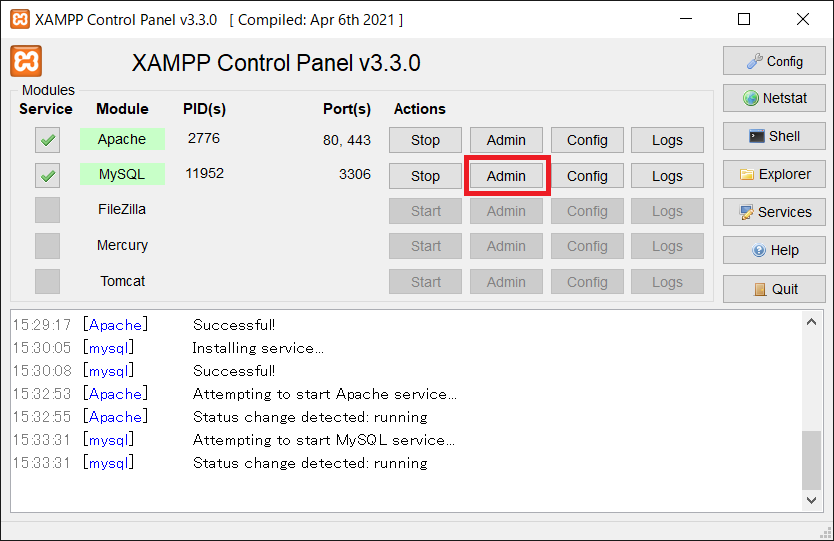This screenshot has height=541, width=834.
Task: Check the FileZilla service box
Action: tap(47, 210)
